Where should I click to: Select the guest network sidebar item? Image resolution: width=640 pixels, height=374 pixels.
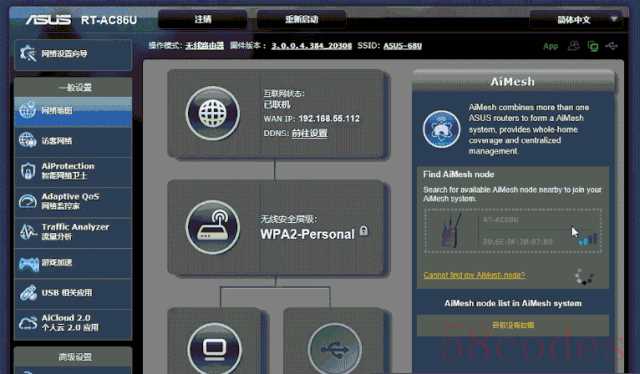(73, 141)
